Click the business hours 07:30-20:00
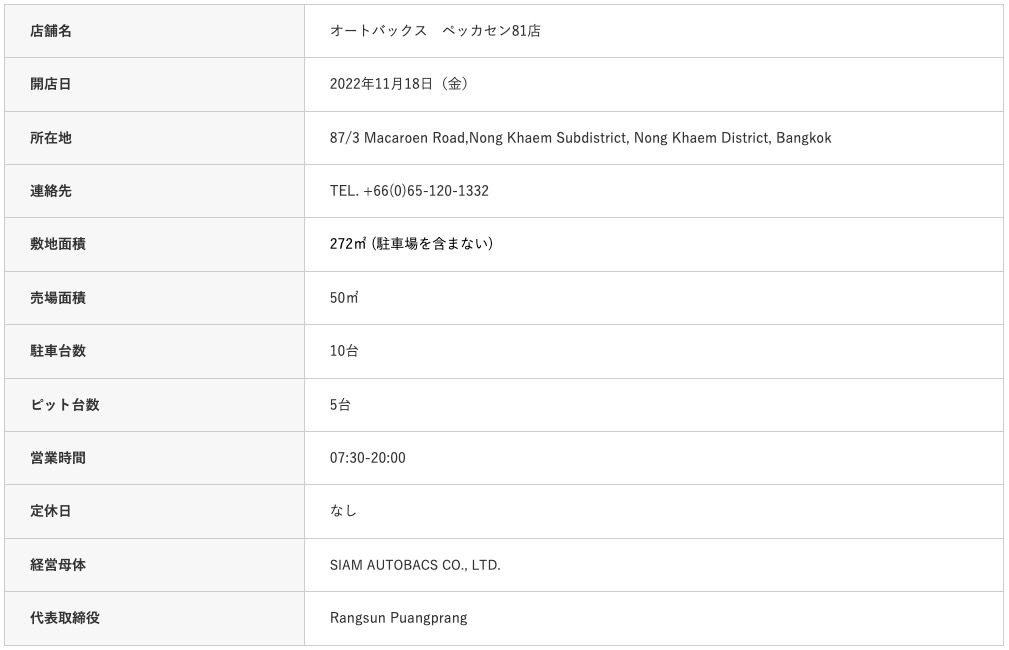This screenshot has height=650, width=1009. point(367,458)
